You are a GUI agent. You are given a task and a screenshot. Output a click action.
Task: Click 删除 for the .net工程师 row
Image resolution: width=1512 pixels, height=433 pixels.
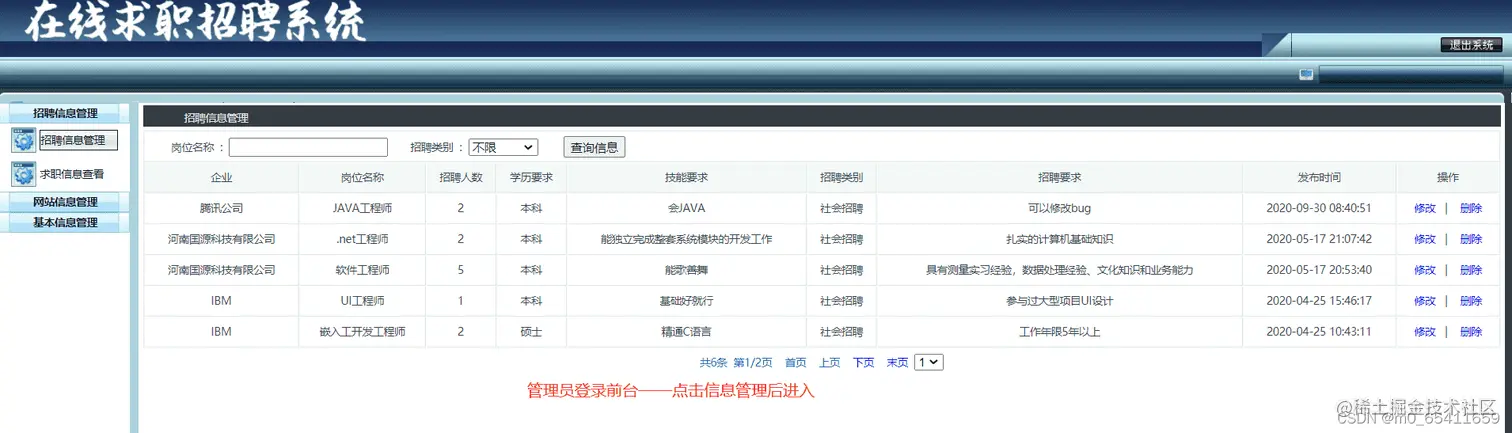[x=1471, y=240]
